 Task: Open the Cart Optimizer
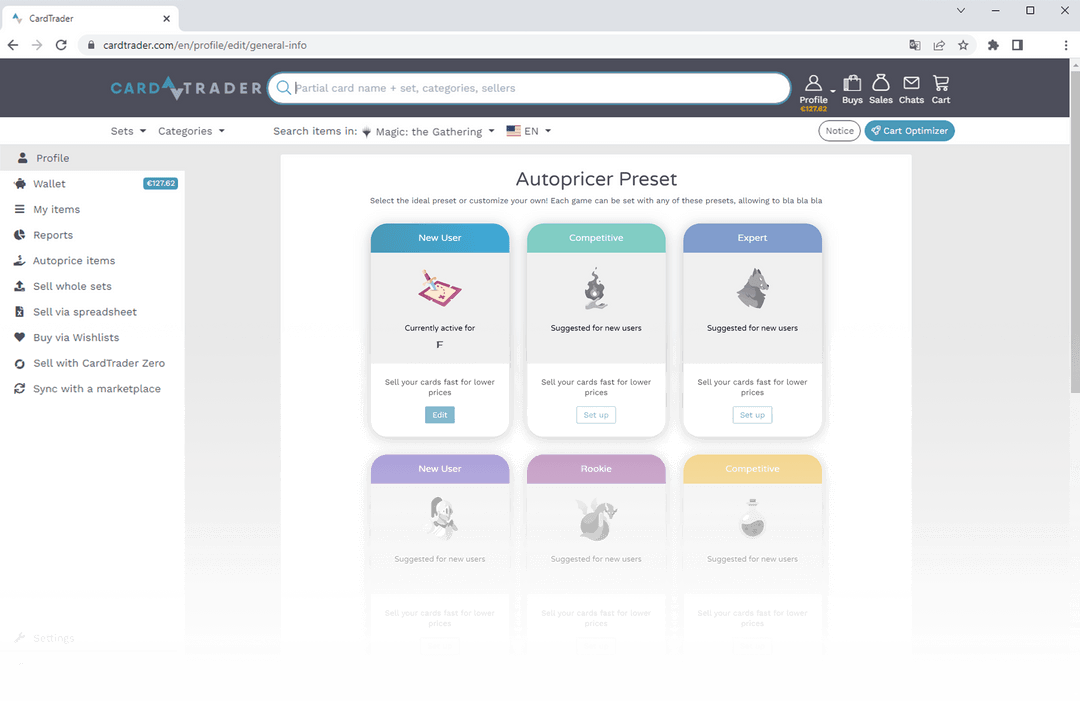click(909, 130)
